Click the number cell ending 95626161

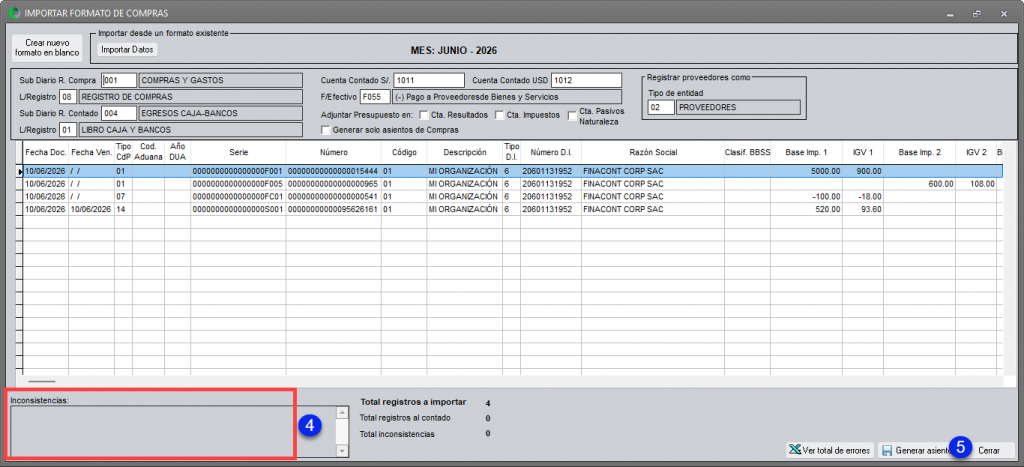(334, 209)
